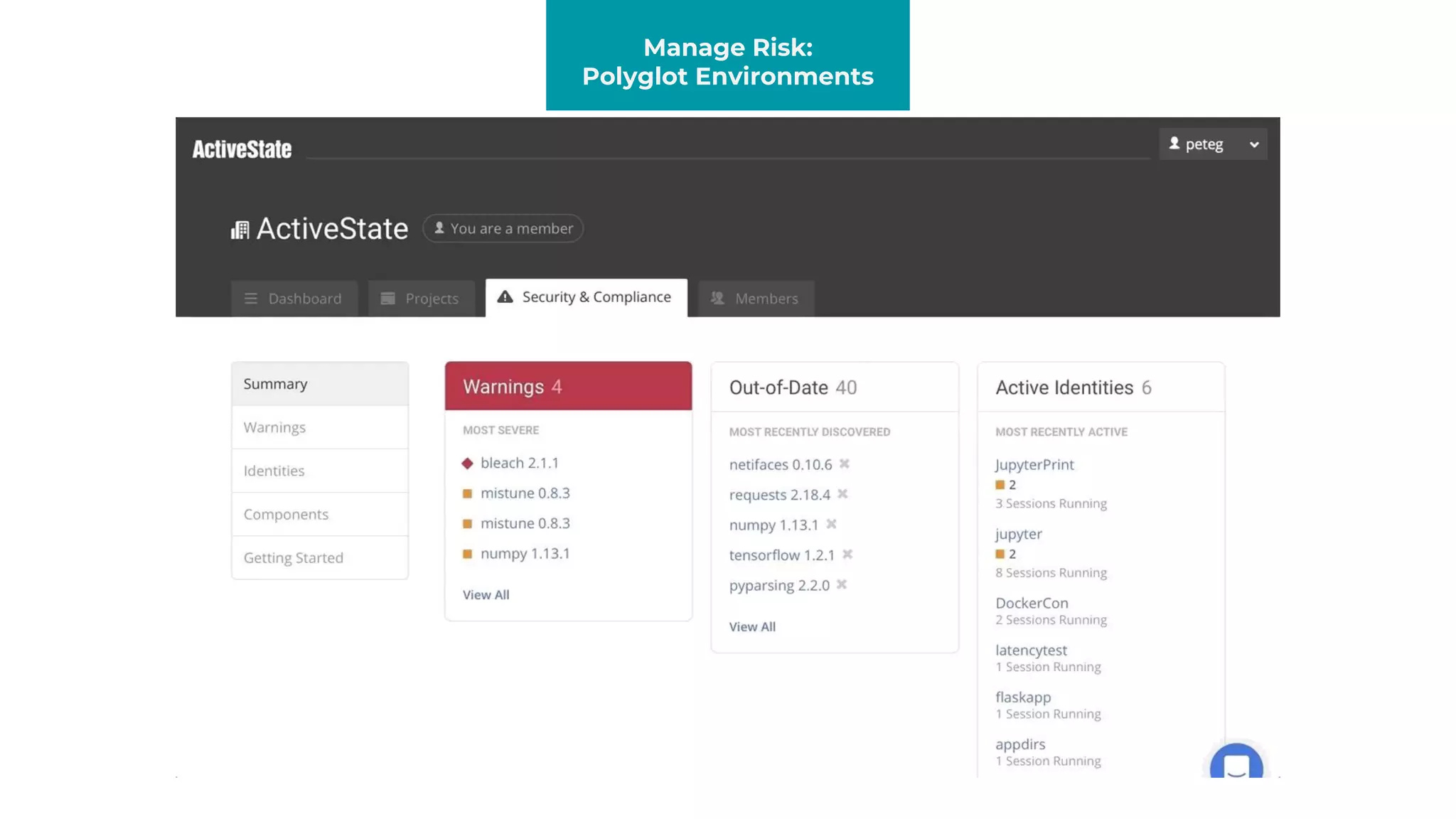Open the chat support bubble
Viewport: 1456px width, 819px height.
pos(1236,762)
